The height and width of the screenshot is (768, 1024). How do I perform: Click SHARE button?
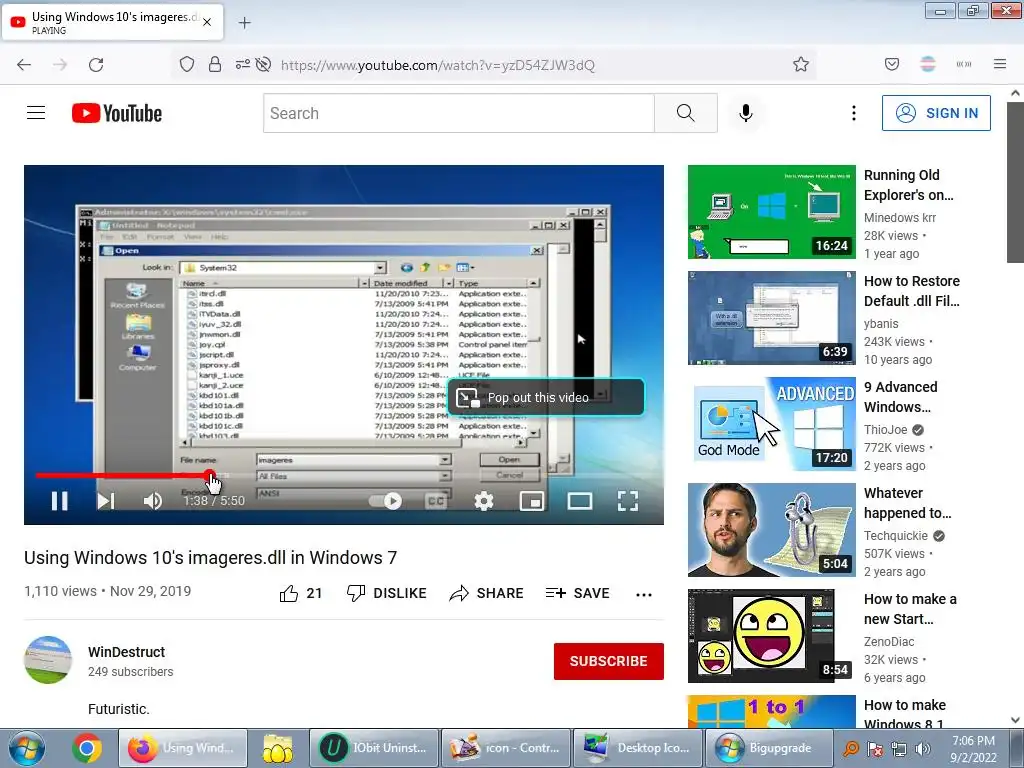(x=487, y=593)
